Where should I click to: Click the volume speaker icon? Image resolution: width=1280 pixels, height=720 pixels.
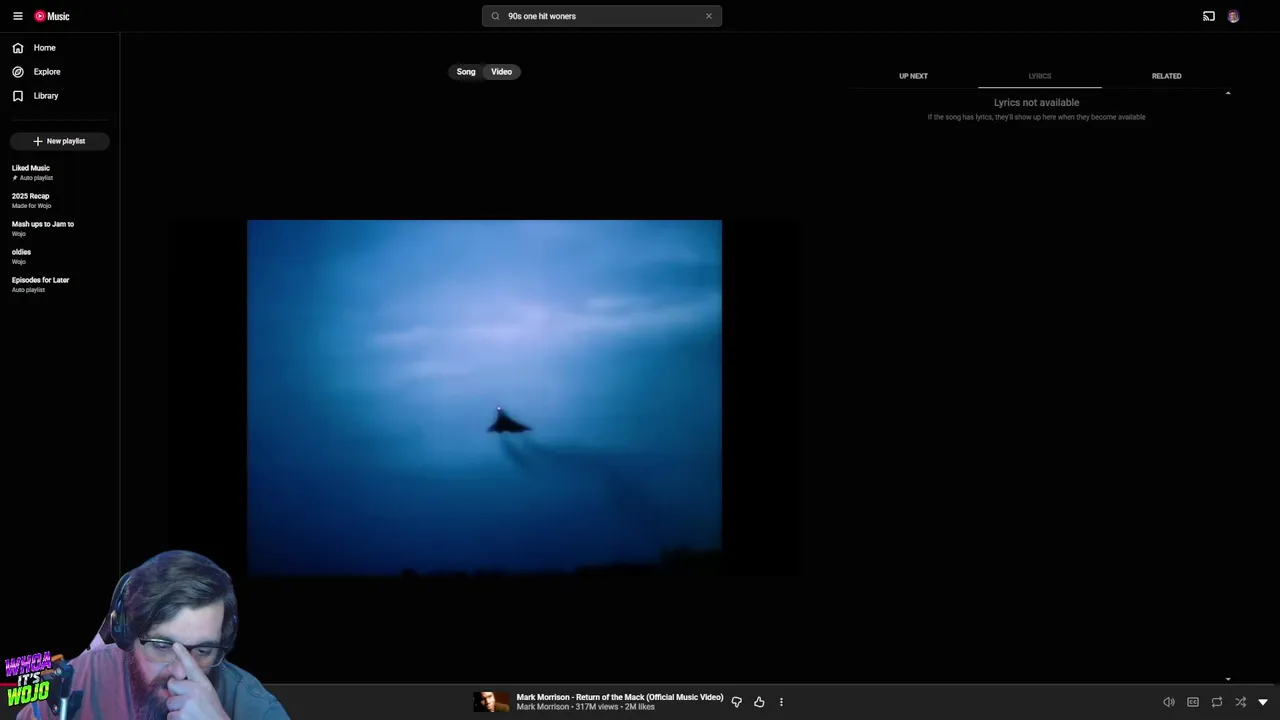[1169, 702]
